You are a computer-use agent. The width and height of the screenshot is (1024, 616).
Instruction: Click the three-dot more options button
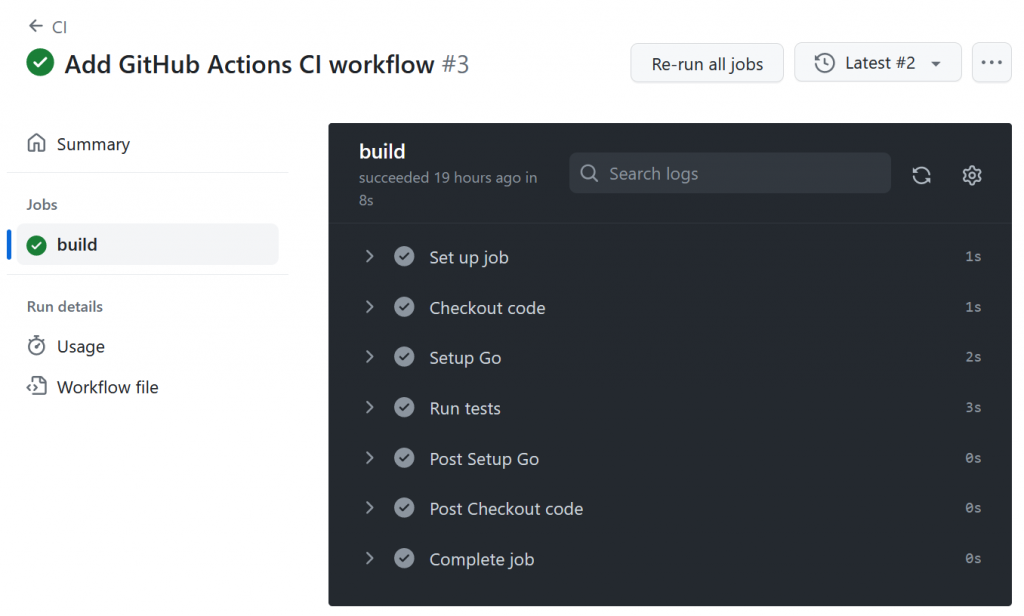pyautogui.click(x=991, y=63)
